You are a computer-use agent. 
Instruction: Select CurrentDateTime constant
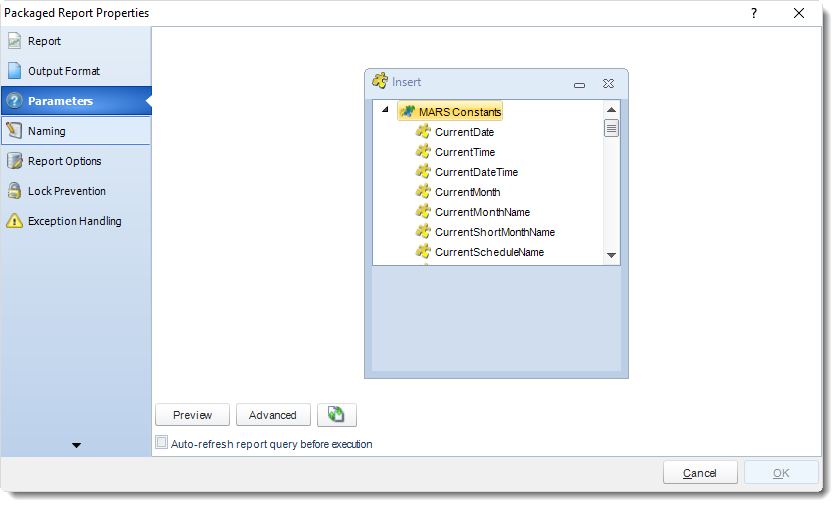(476, 172)
